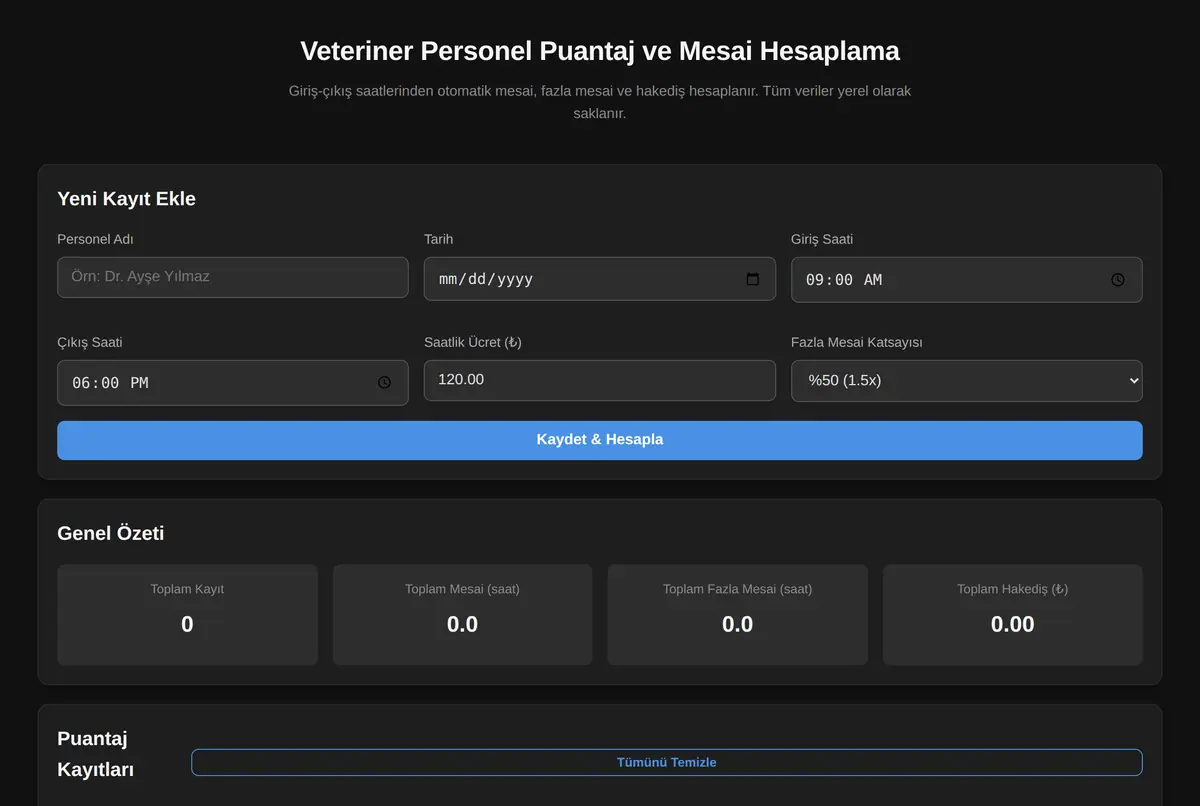Click the Çıkış Saati time input
This screenshot has width=1200, height=806.
click(x=233, y=382)
